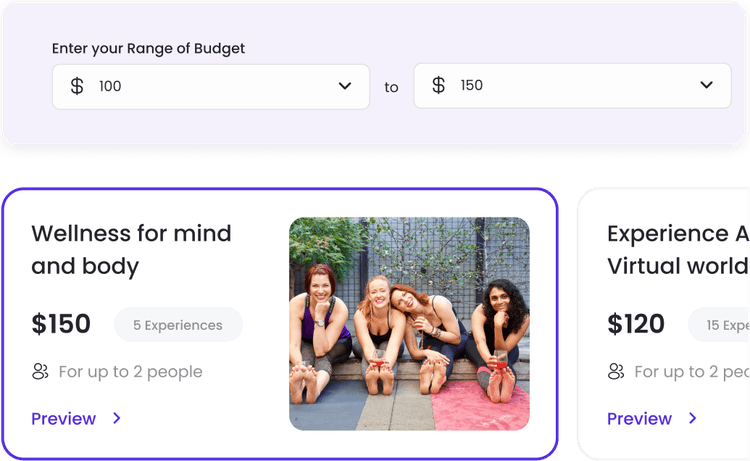This screenshot has width=750, height=461.
Task: Click the 5 Experiences badge
Action: [178, 325]
